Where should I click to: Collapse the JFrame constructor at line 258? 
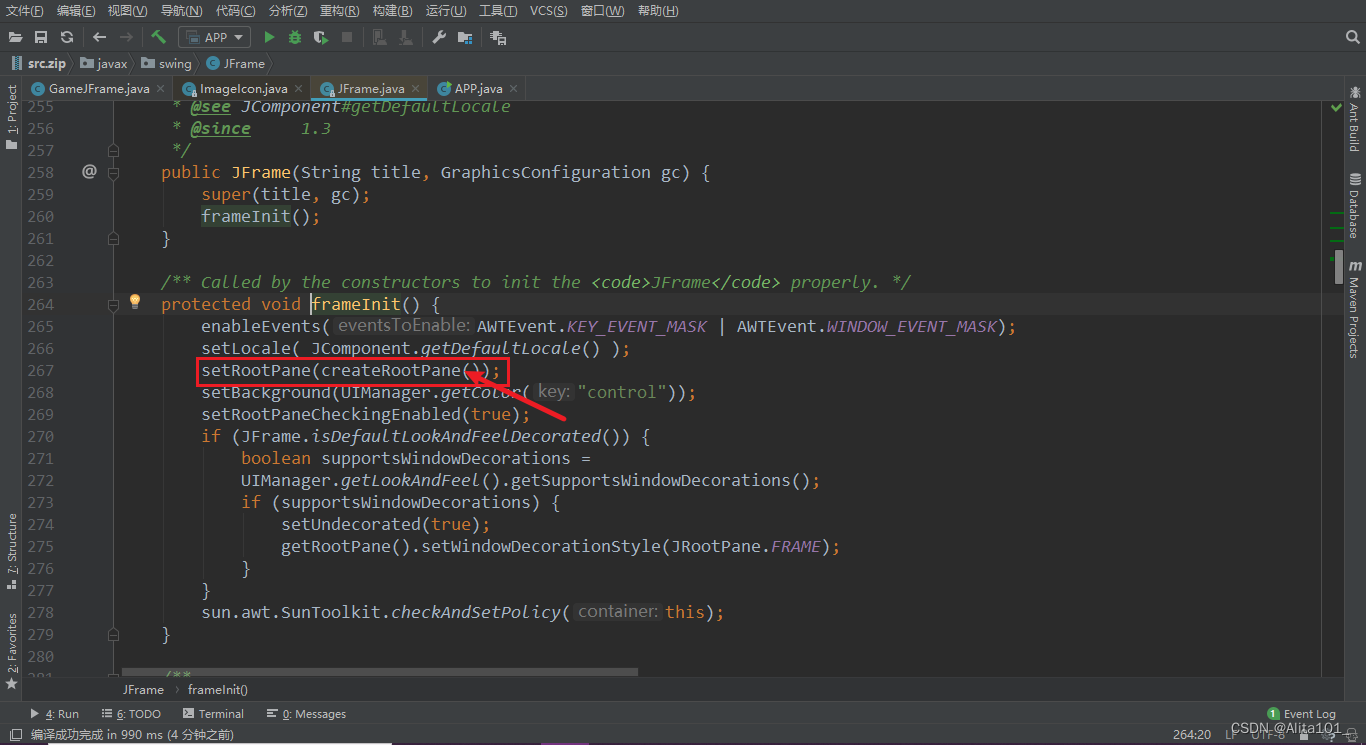[113, 172]
